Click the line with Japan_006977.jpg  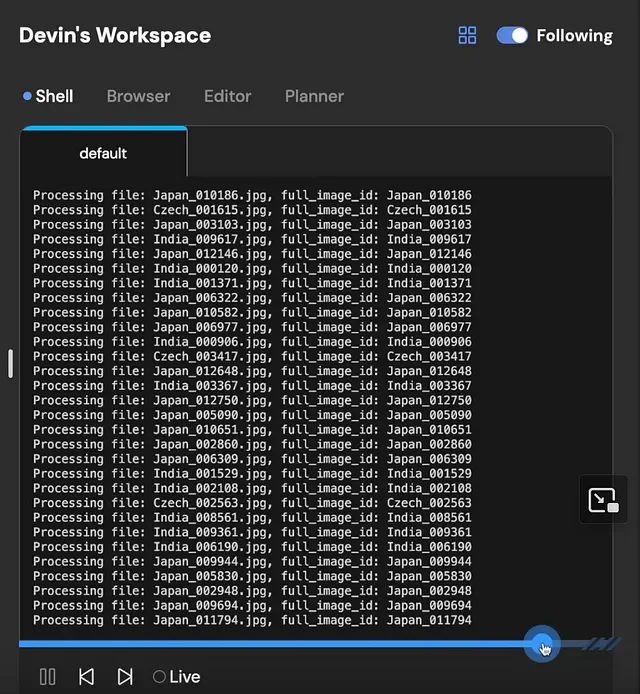point(252,327)
